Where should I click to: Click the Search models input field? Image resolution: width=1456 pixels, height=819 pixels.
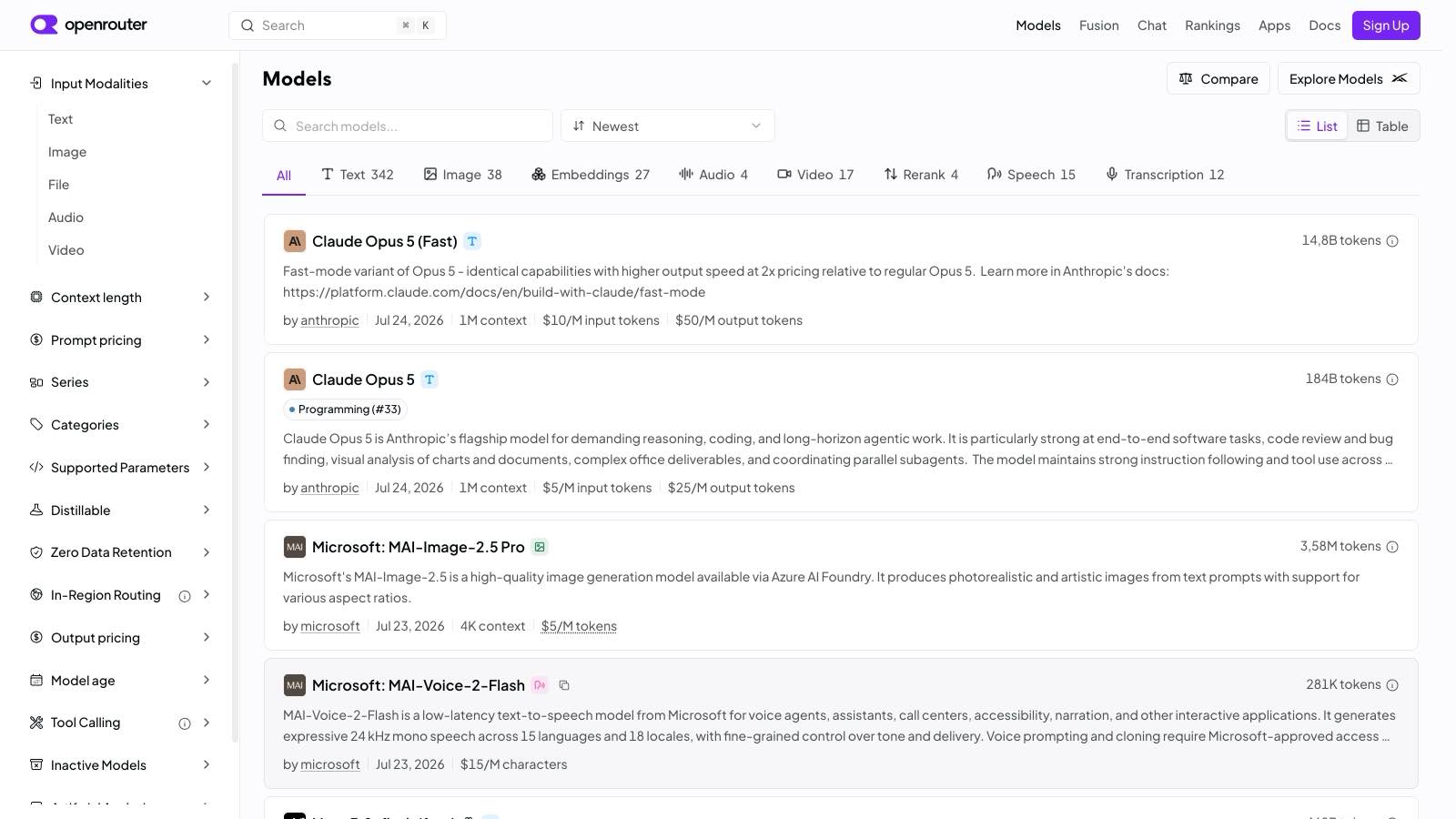[408, 126]
